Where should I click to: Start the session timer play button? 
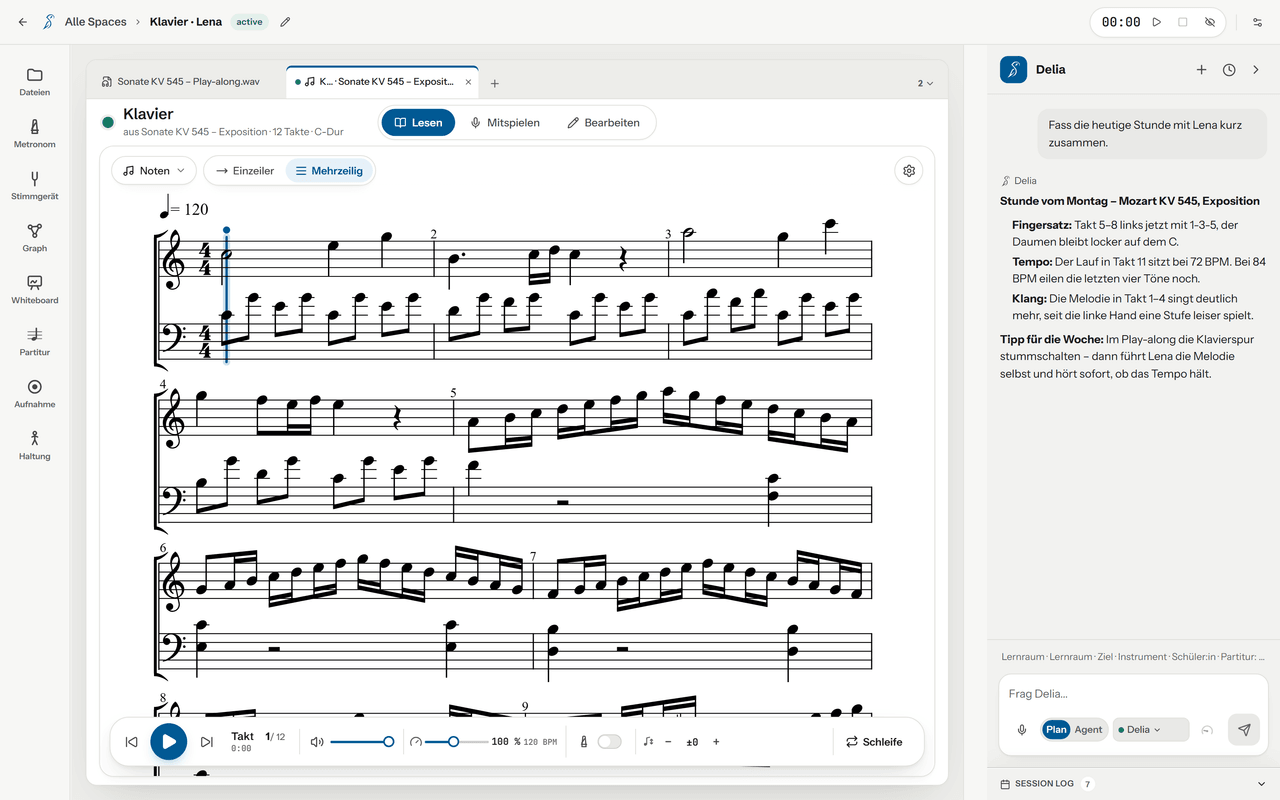[1157, 22]
